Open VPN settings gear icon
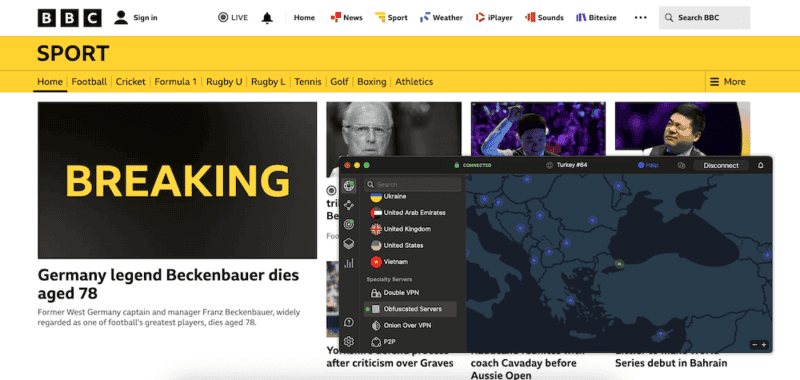Image resolution: width=800 pixels, height=380 pixels. point(349,341)
